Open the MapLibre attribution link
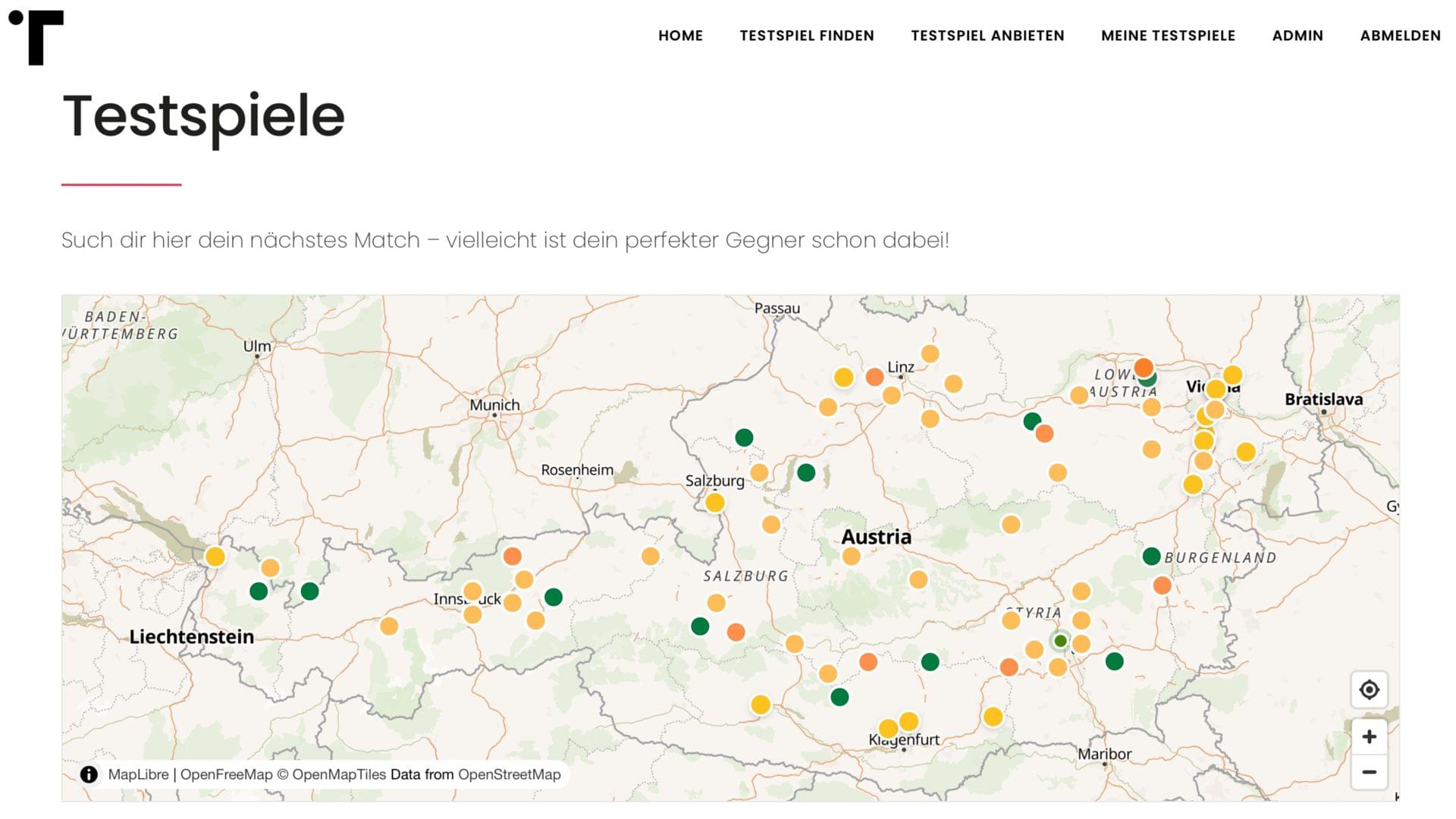Viewport: 1456px width, 819px height. click(138, 774)
